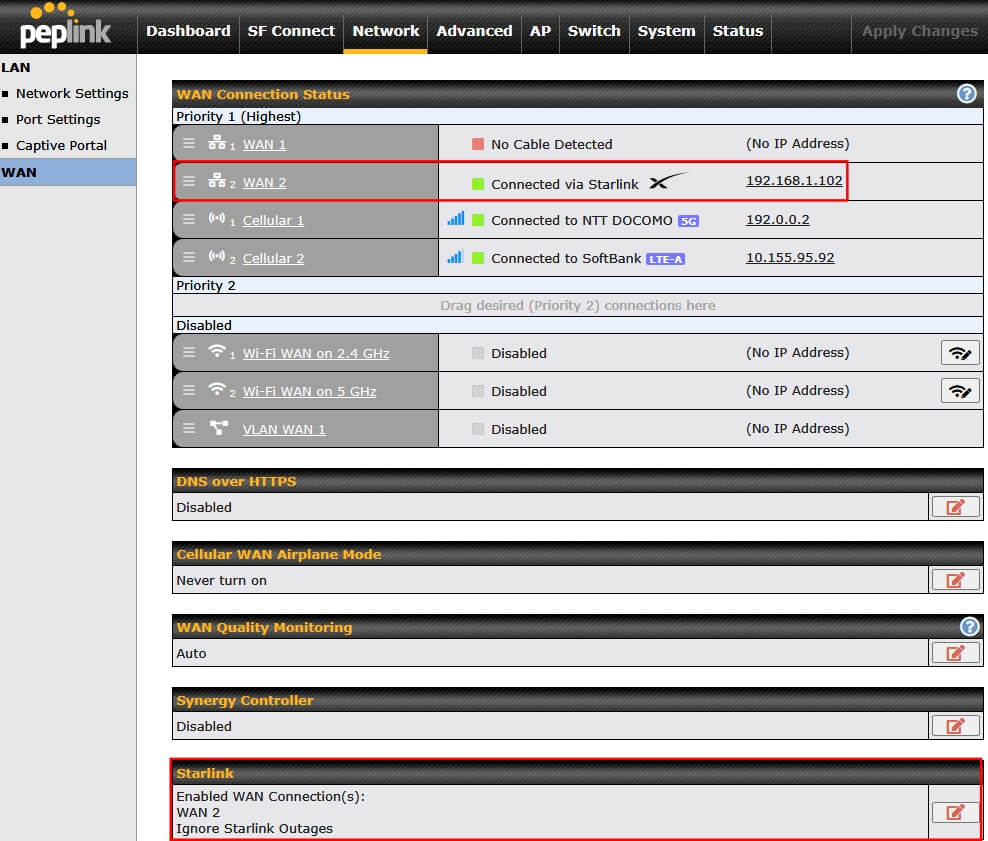Image resolution: width=988 pixels, height=841 pixels.
Task: Click Apply Changes button
Action: [x=919, y=31]
